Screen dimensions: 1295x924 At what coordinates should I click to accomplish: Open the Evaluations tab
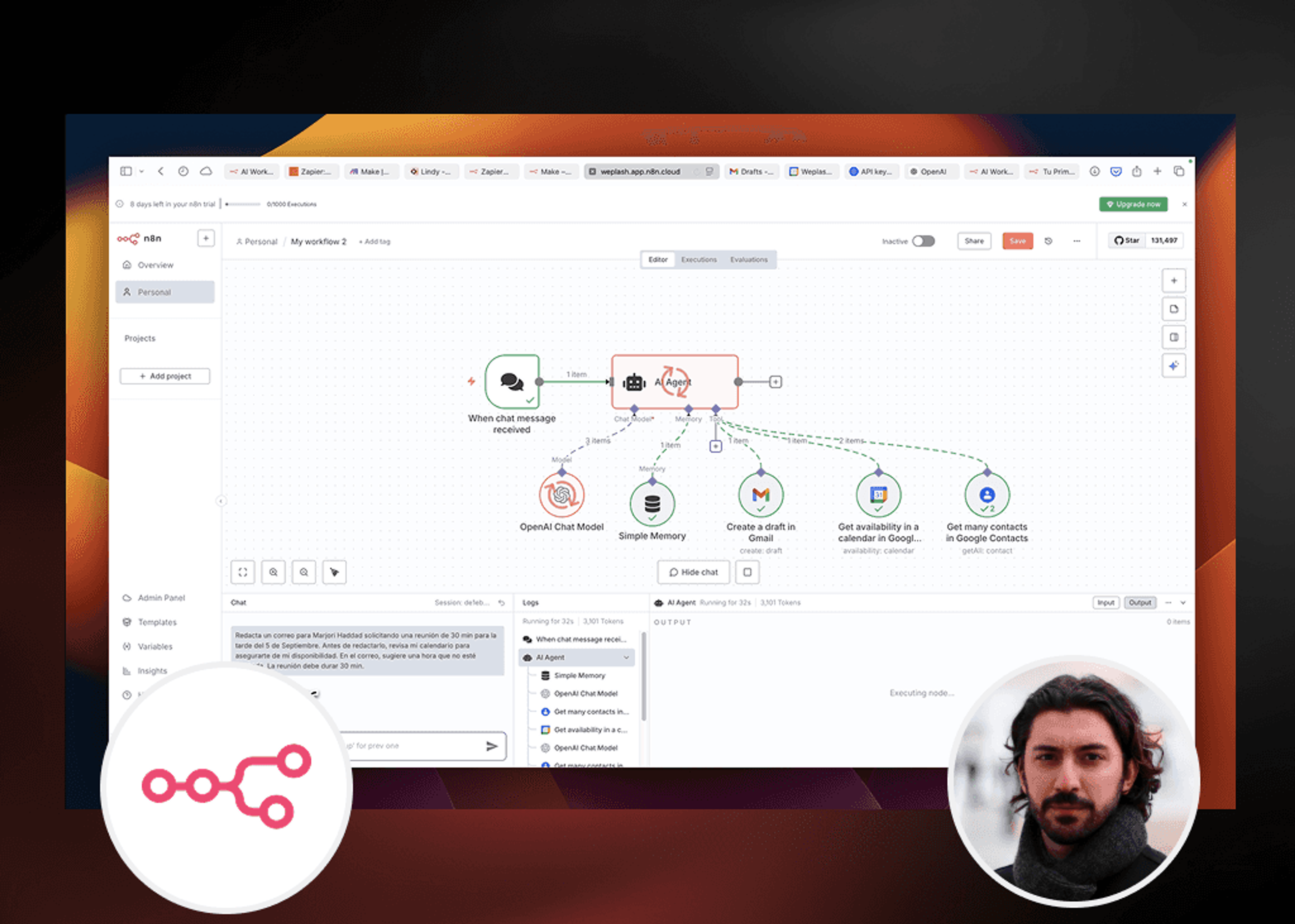[749, 260]
